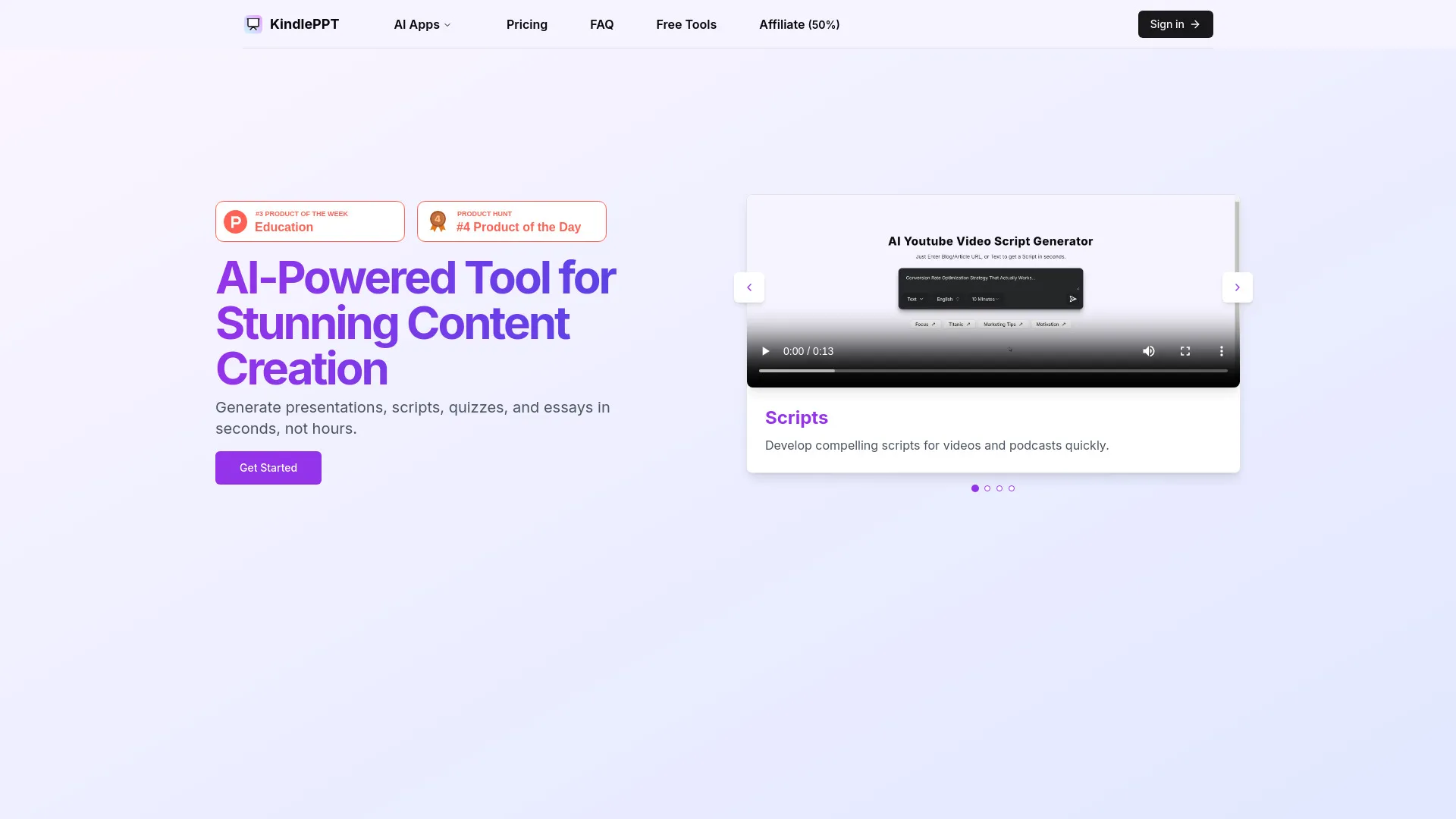
Task: Click the Get Started button
Action: tap(268, 467)
